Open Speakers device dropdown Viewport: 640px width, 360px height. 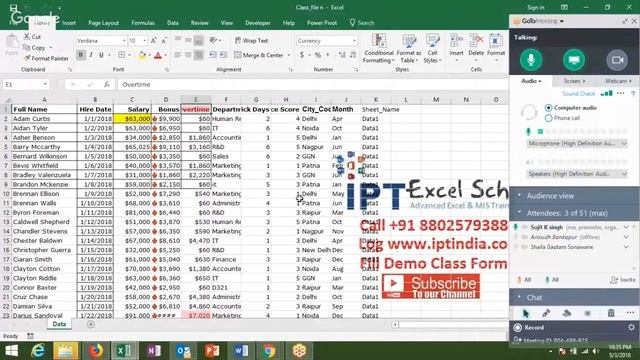pos(576,174)
